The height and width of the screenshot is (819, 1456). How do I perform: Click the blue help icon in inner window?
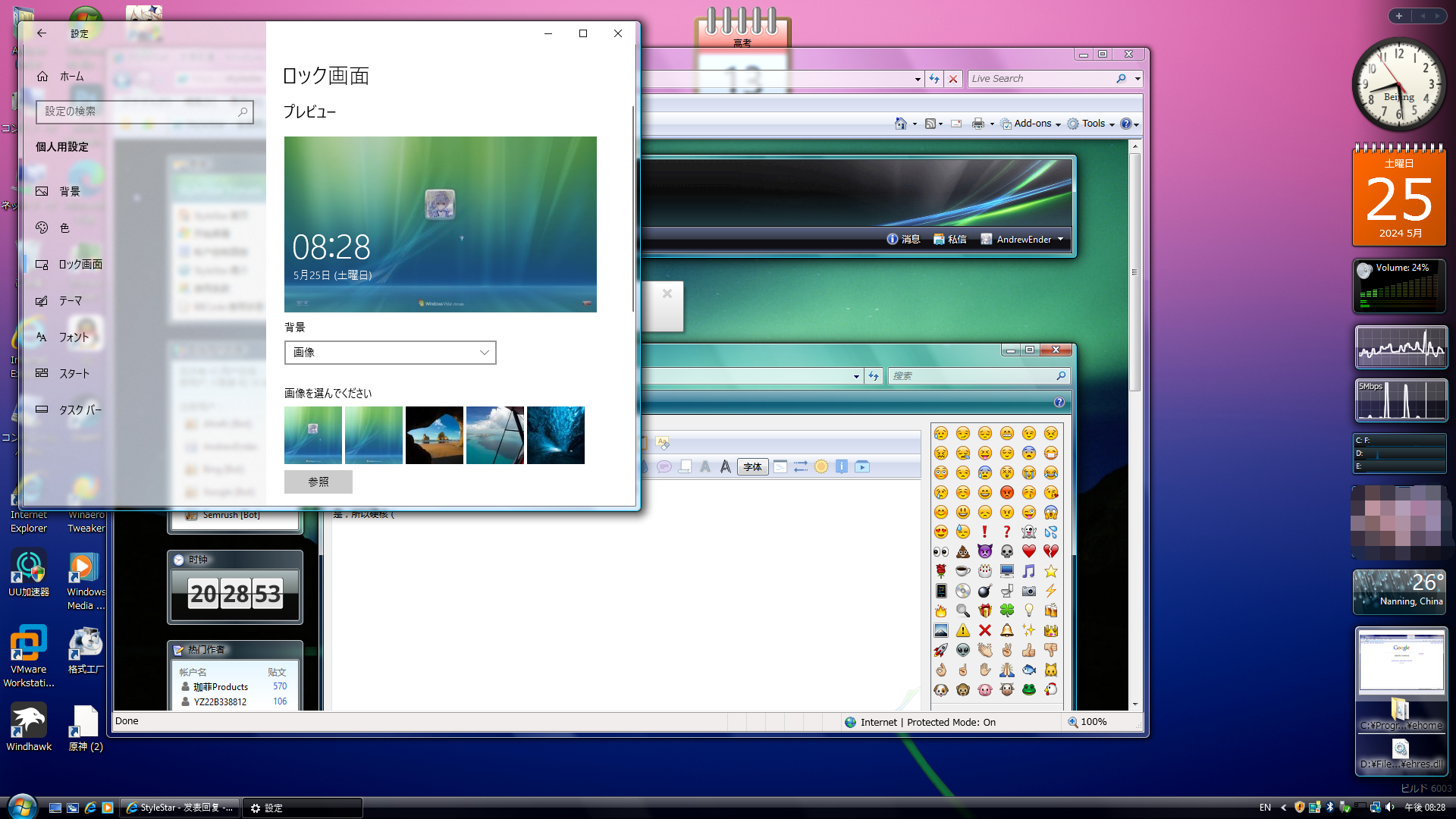click(1059, 403)
